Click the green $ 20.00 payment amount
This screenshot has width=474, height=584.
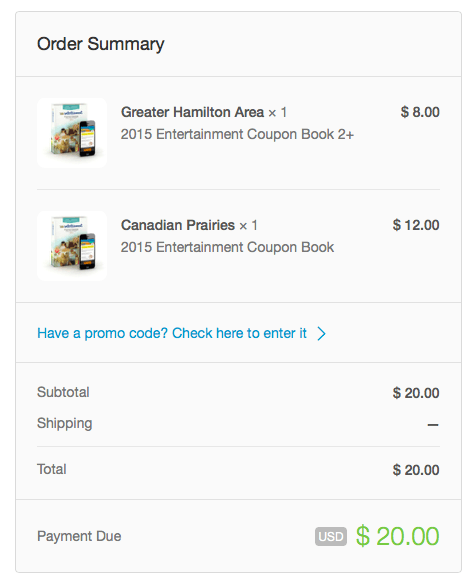tap(398, 536)
